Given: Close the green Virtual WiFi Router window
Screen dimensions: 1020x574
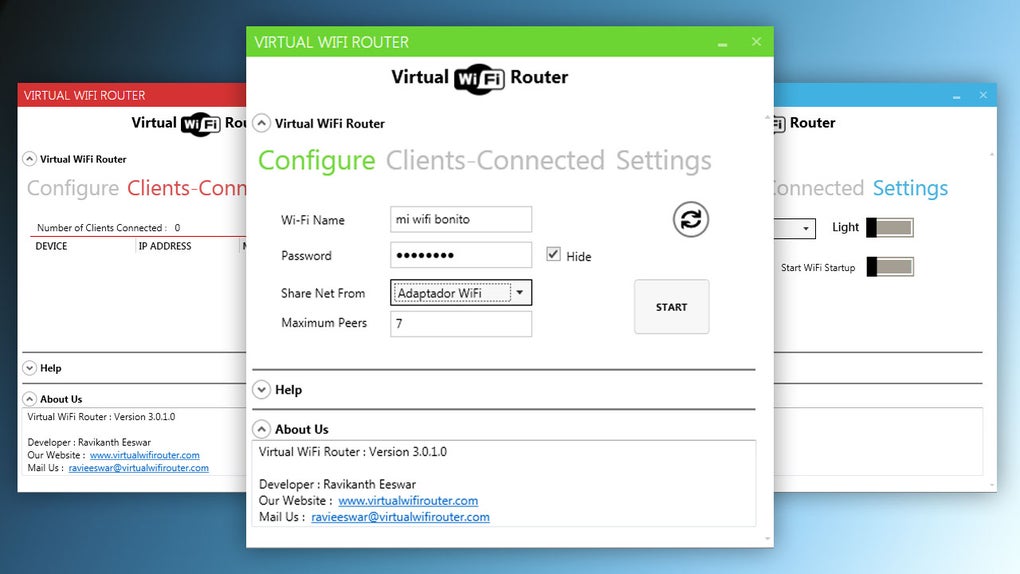Looking at the screenshot, I should click(x=756, y=42).
